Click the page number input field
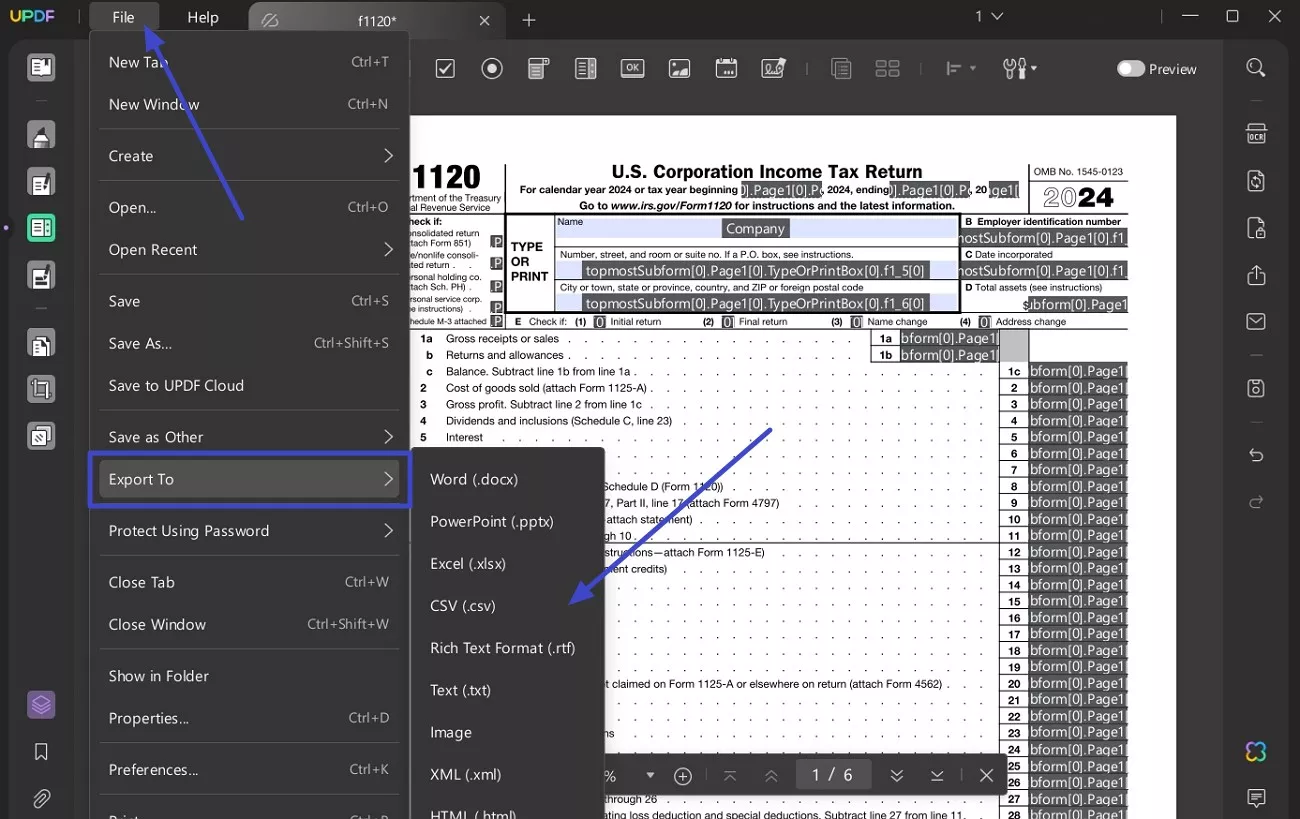 click(832, 776)
